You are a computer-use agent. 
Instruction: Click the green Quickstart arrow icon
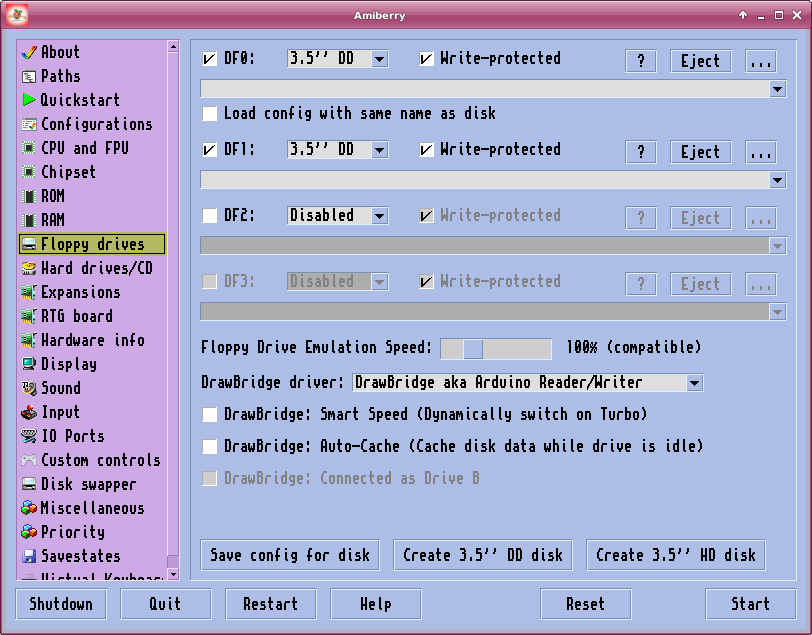click(29, 100)
